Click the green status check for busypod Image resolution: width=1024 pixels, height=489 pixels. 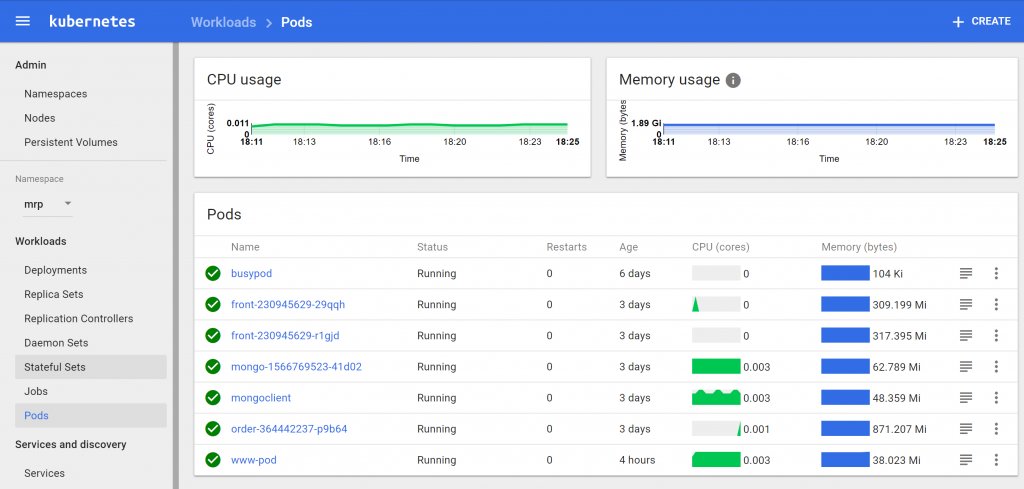pos(213,274)
